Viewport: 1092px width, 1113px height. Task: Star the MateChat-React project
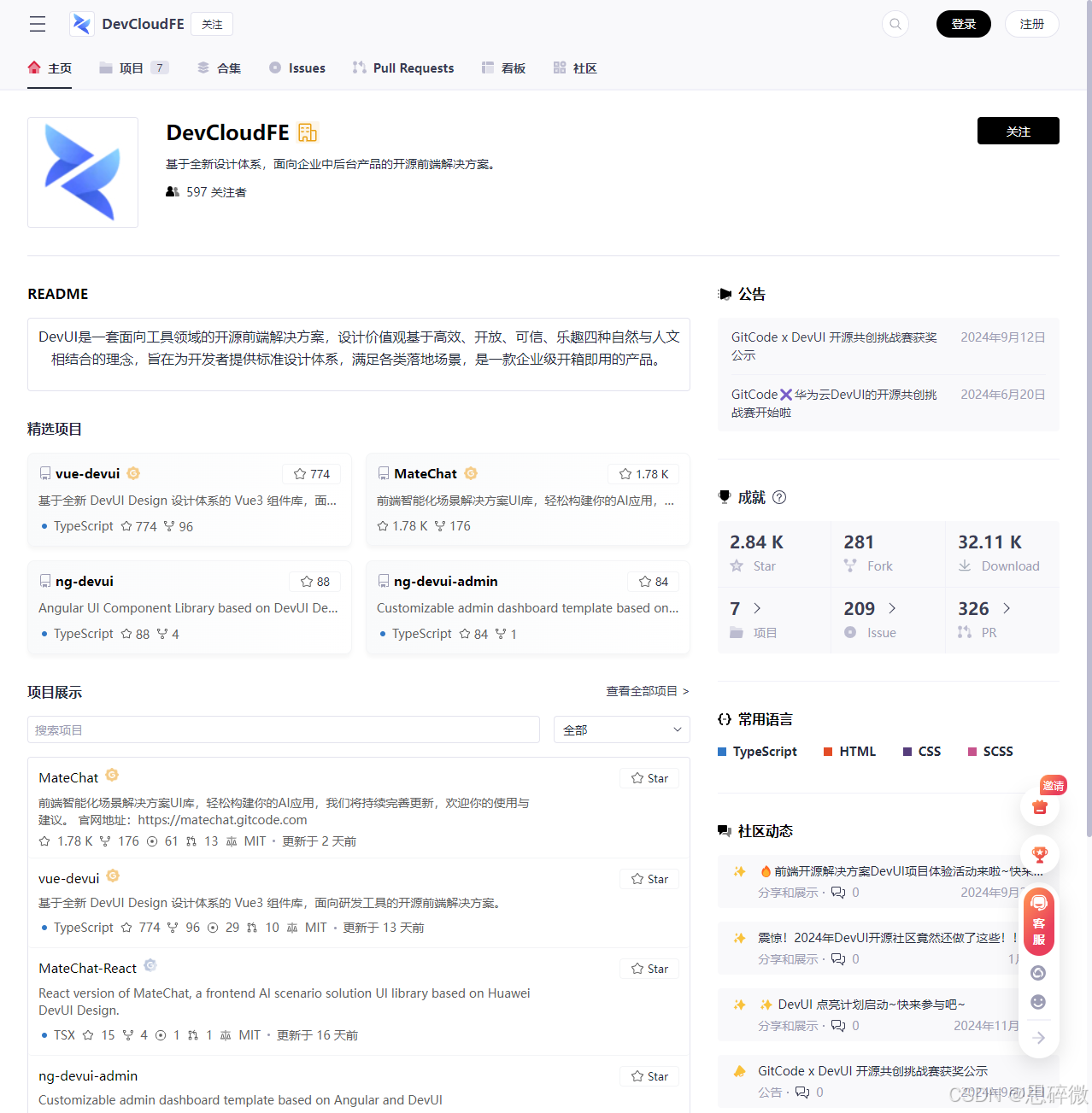click(649, 969)
